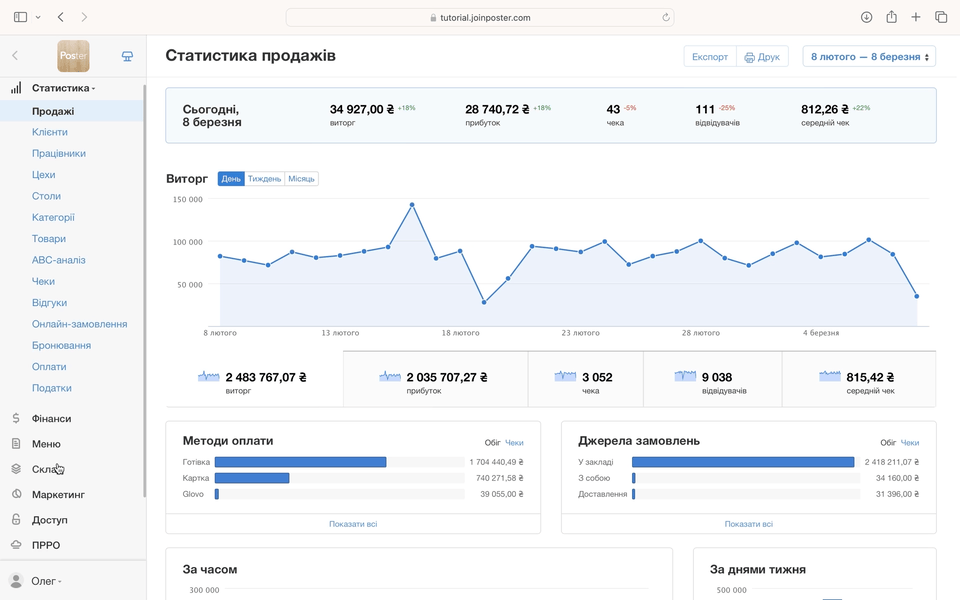960x600 pixels.
Task: Select День view for revenue chart
Action: tap(231, 179)
